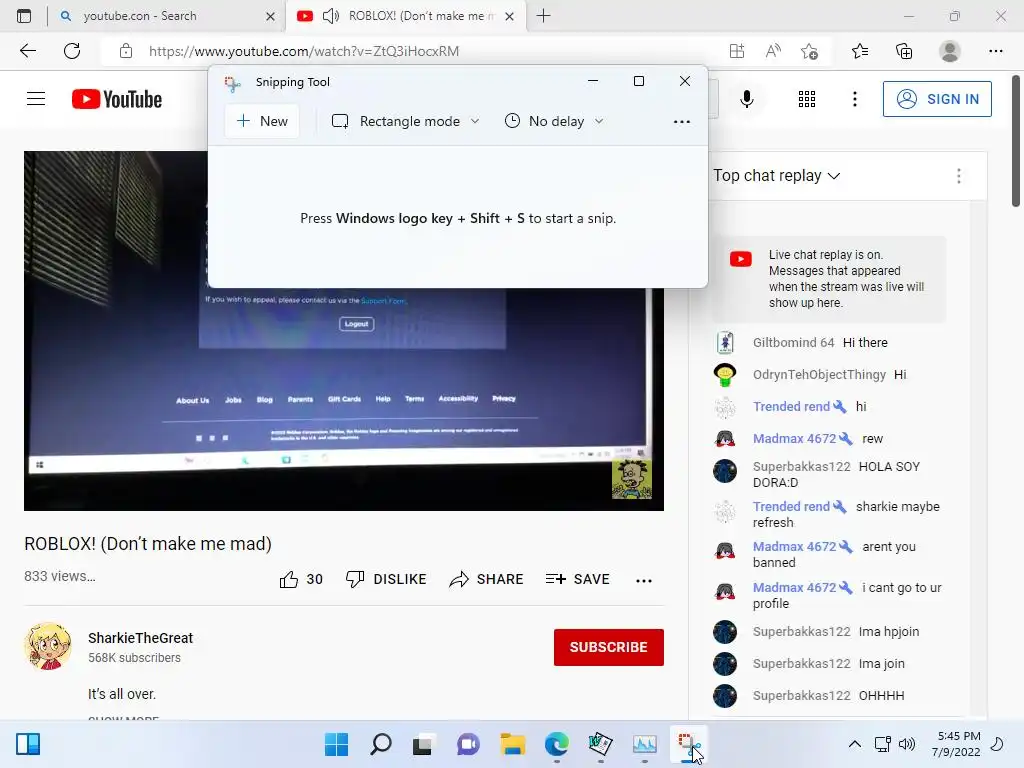
Task: Open taskbar Search
Action: (381, 744)
